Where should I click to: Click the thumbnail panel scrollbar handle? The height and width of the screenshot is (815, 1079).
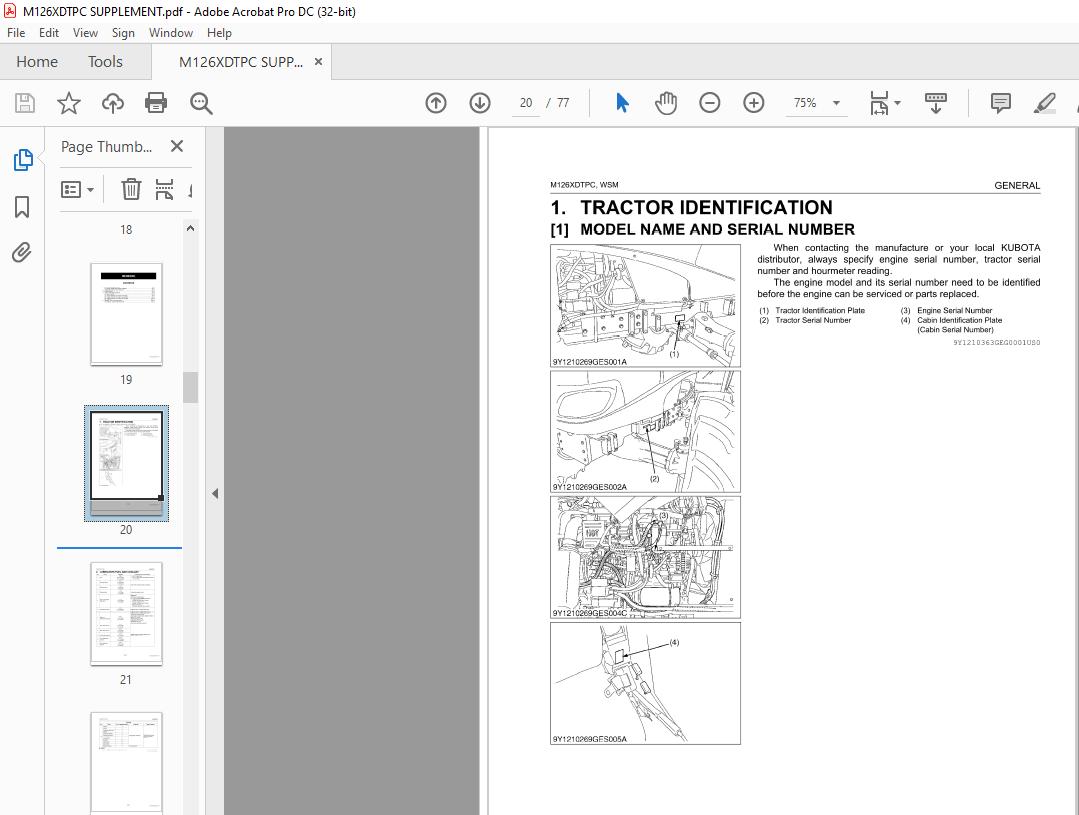191,387
